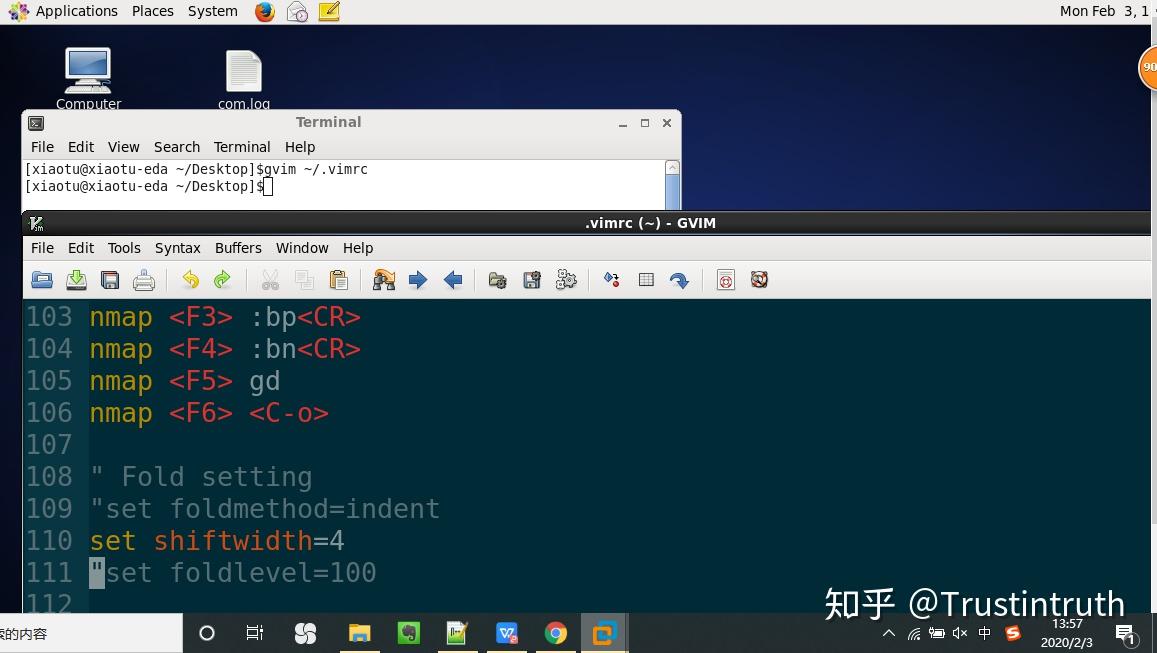Open the Places menu in top panel

pos(153,11)
